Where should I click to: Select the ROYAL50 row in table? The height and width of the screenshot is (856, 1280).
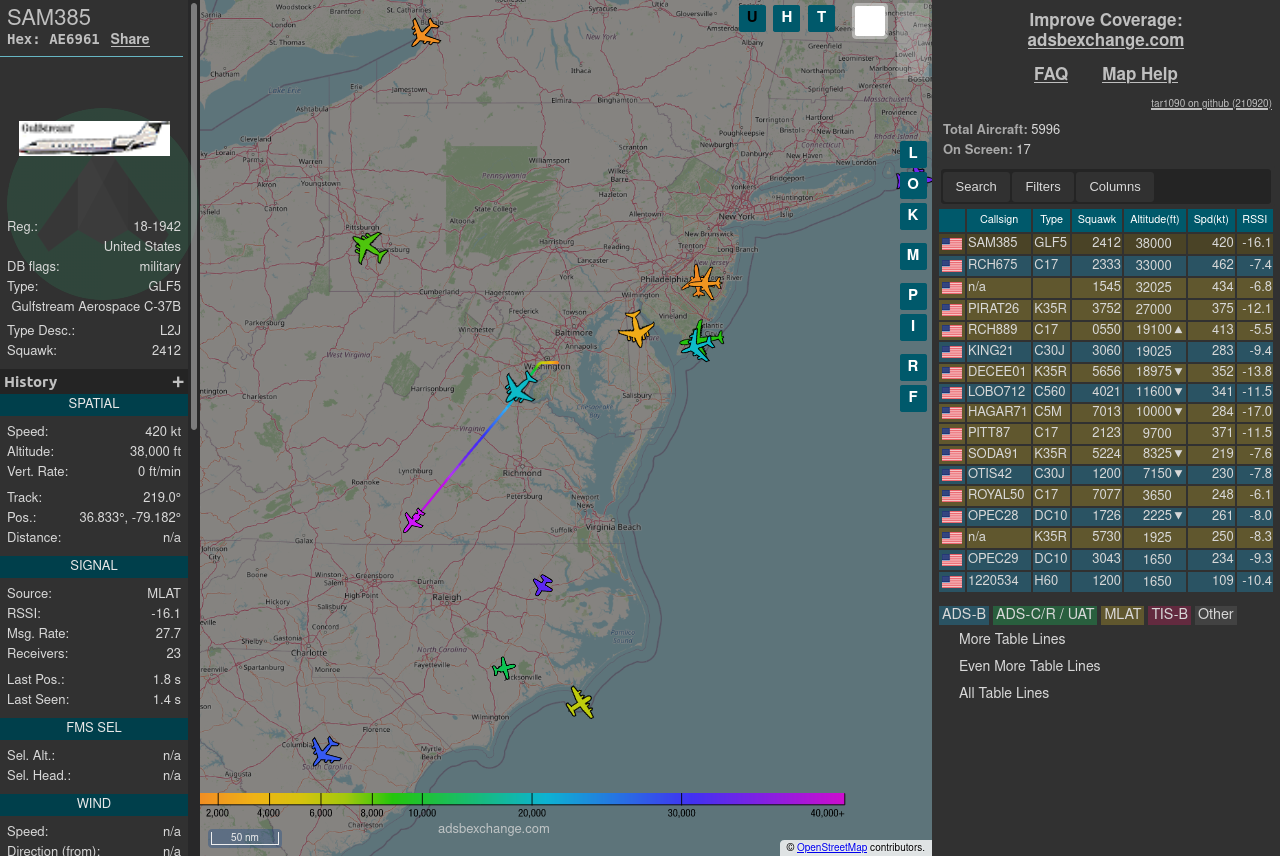pyautogui.click(x=1105, y=495)
